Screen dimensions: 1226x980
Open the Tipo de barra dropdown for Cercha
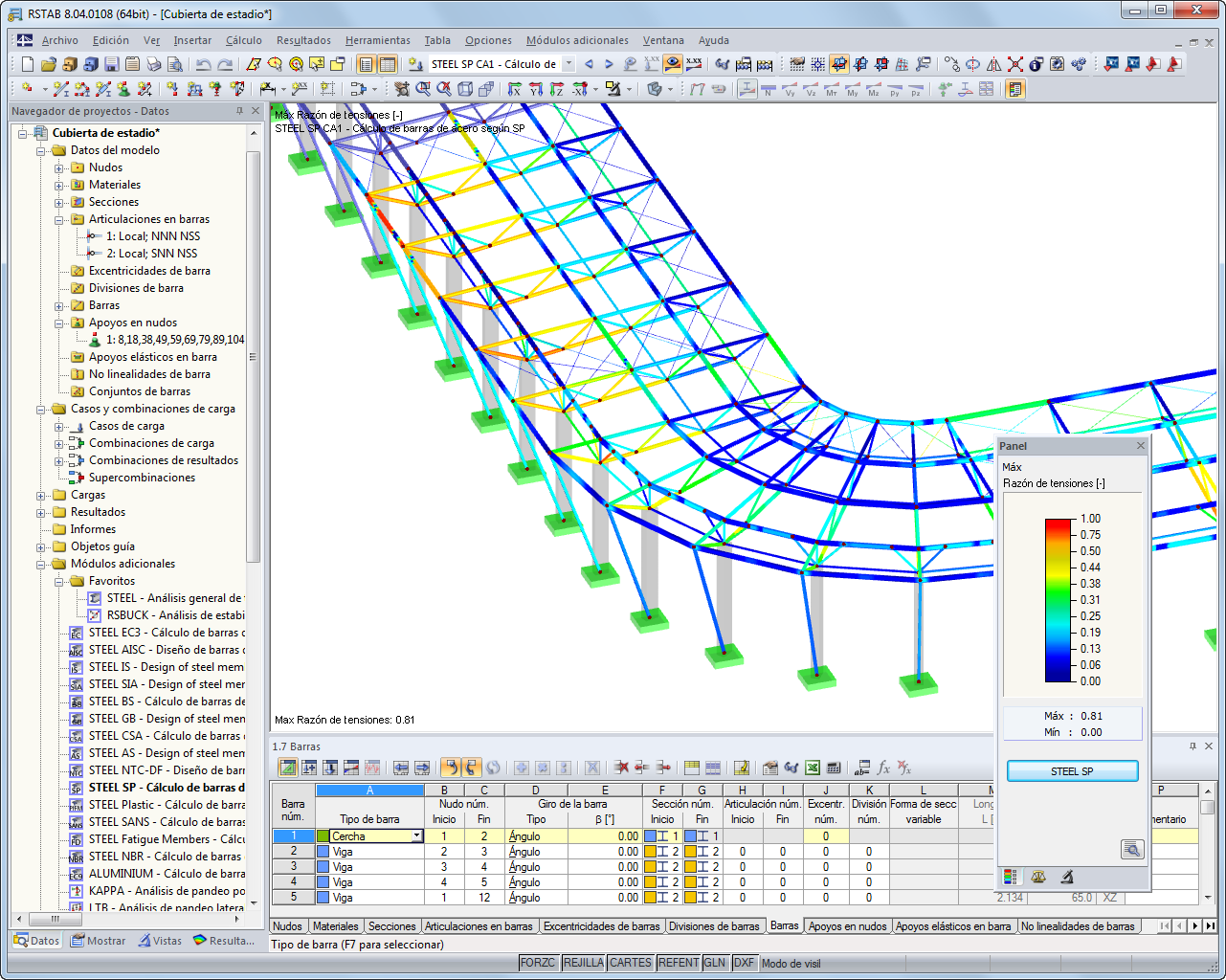(x=417, y=836)
